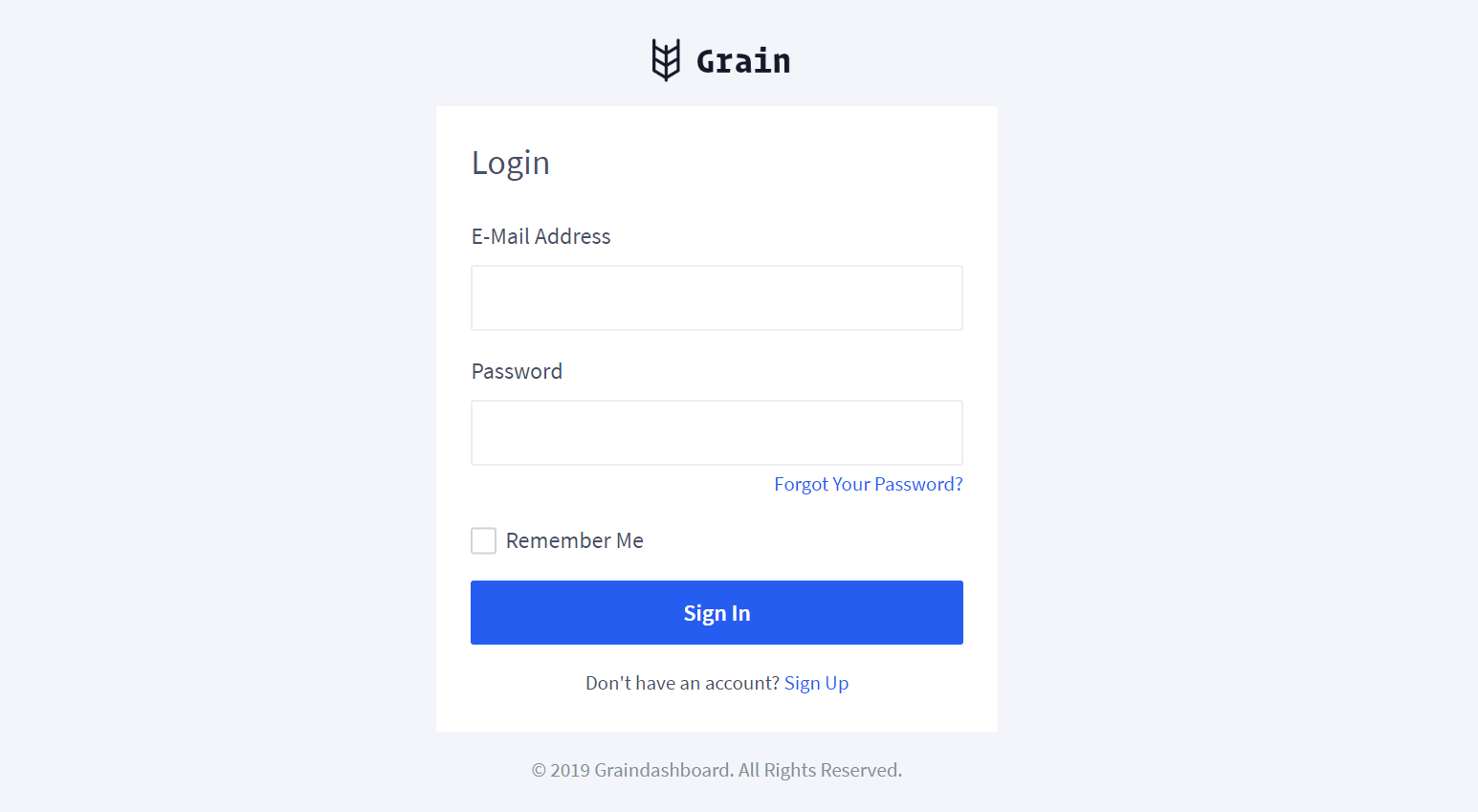Viewport: 1478px width, 812px height.
Task: Click Sign Up next to the account prompt
Action: click(x=816, y=682)
